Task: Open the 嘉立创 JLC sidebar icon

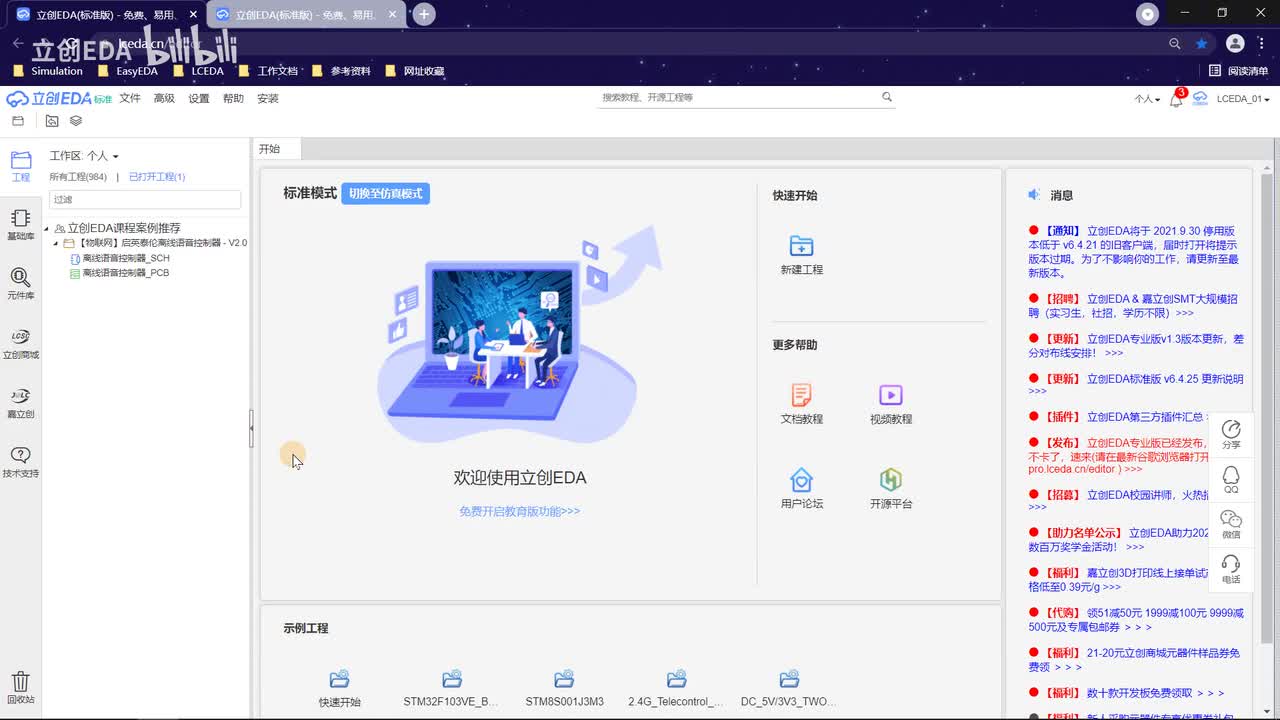Action: pyautogui.click(x=20, y=402)
